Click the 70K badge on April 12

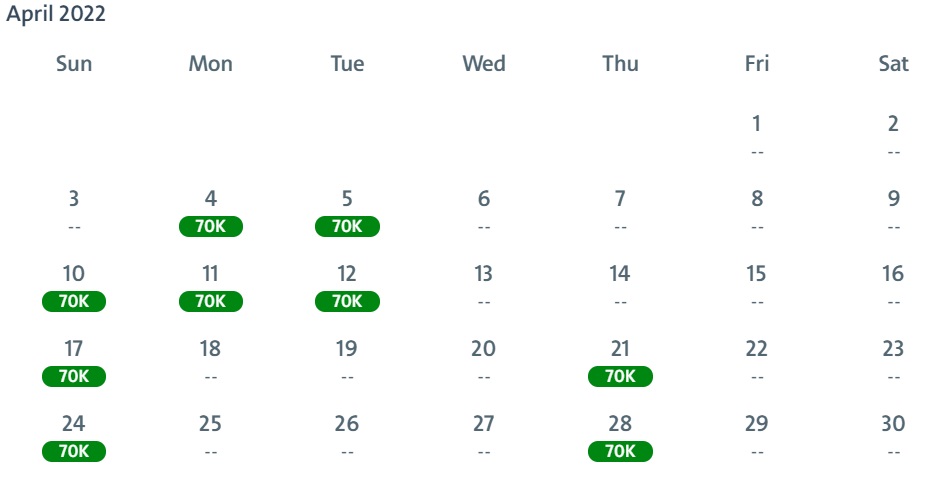(347, 301)
